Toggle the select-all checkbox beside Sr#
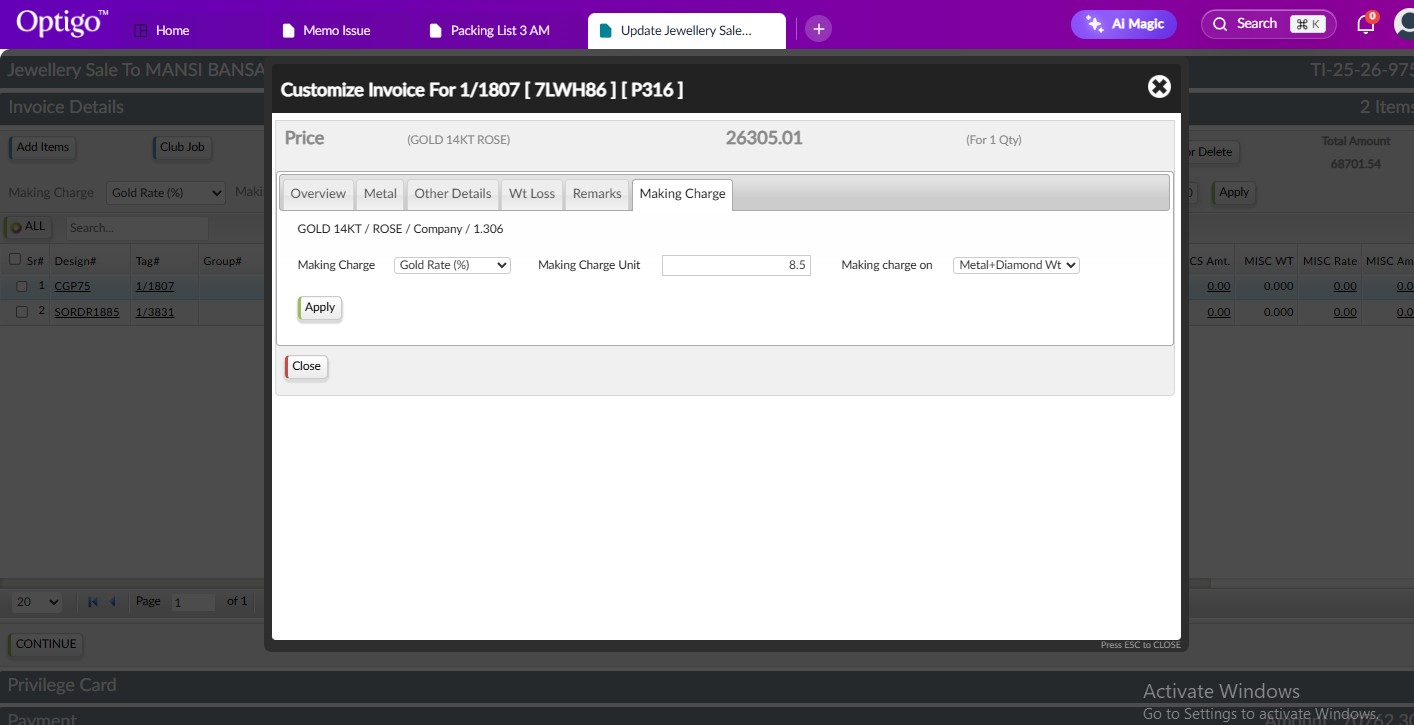This screenshot has width=1414, height=725. coord(15,260)
